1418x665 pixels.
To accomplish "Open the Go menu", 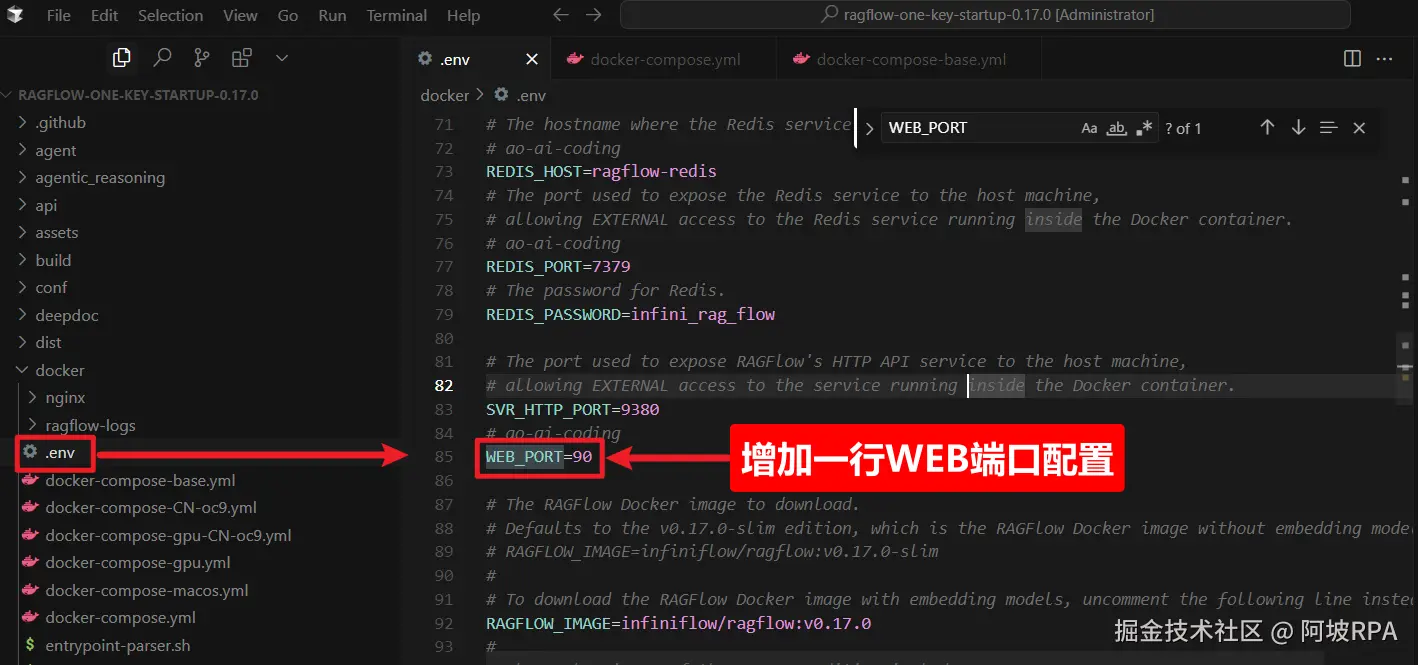I will 288,15.
